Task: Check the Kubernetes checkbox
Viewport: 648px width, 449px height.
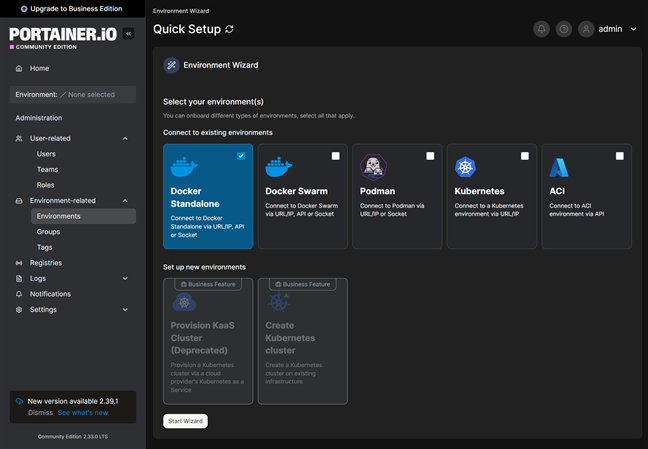Action: pos(525,156)
